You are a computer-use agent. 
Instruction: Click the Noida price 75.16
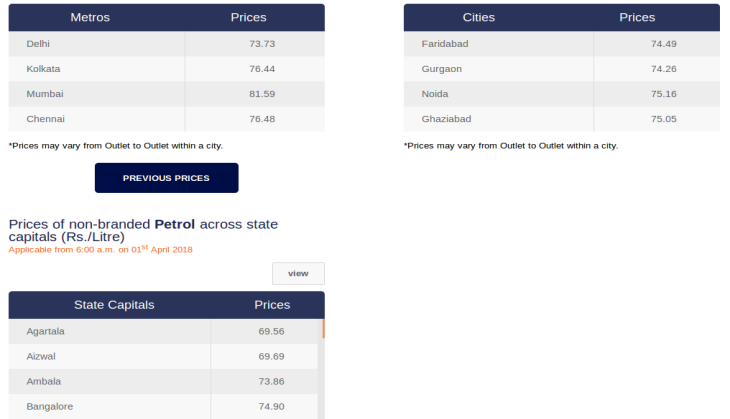[664, 94]
